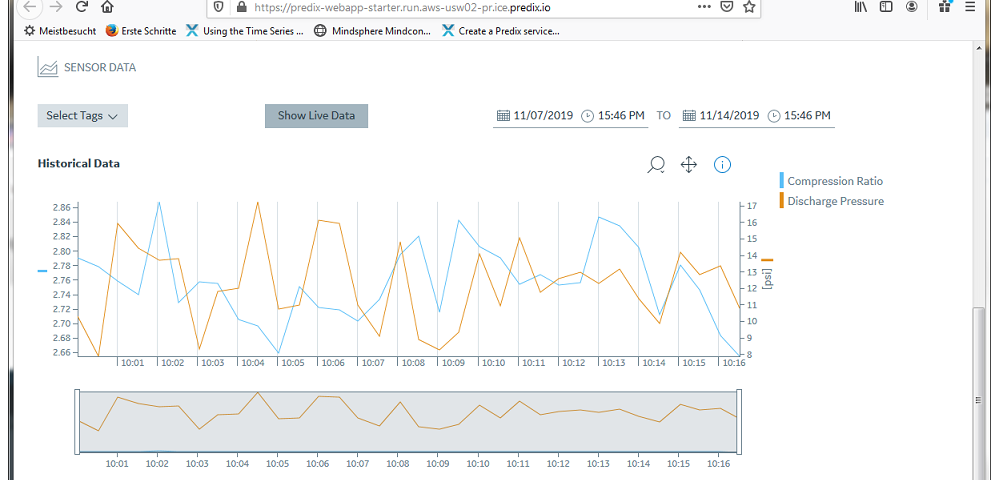Click the gift what's new icon
The height and width of the screenshot is (480, 1001).
click(x=945, y=7)
